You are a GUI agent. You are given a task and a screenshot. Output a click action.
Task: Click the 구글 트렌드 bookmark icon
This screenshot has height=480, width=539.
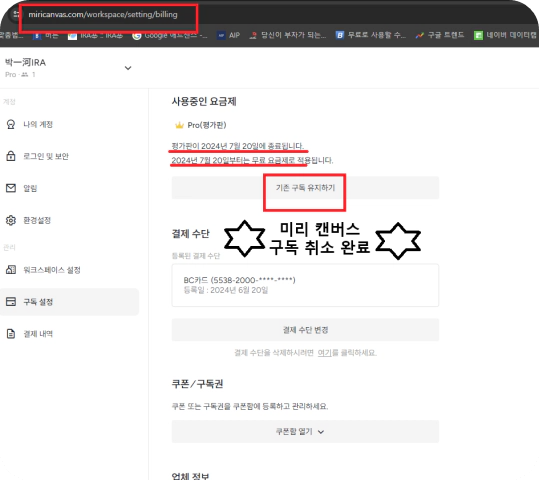(x=419, y=35)
